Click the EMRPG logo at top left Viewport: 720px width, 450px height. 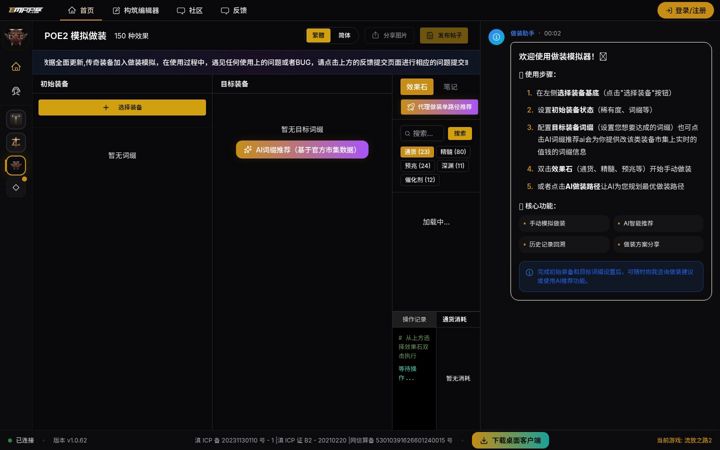click(26, 10)
